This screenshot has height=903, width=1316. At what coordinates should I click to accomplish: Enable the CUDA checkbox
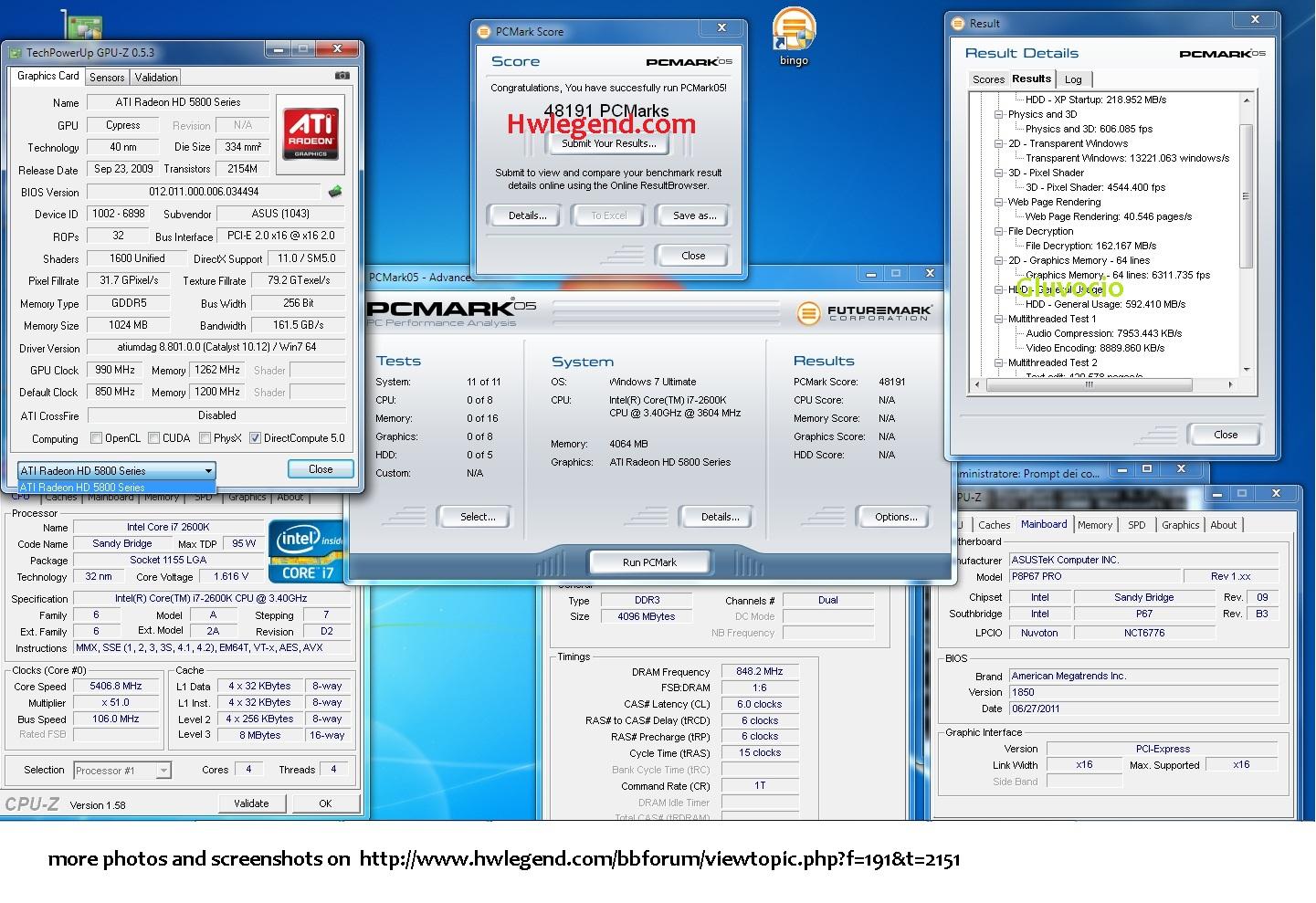point(154,438)
